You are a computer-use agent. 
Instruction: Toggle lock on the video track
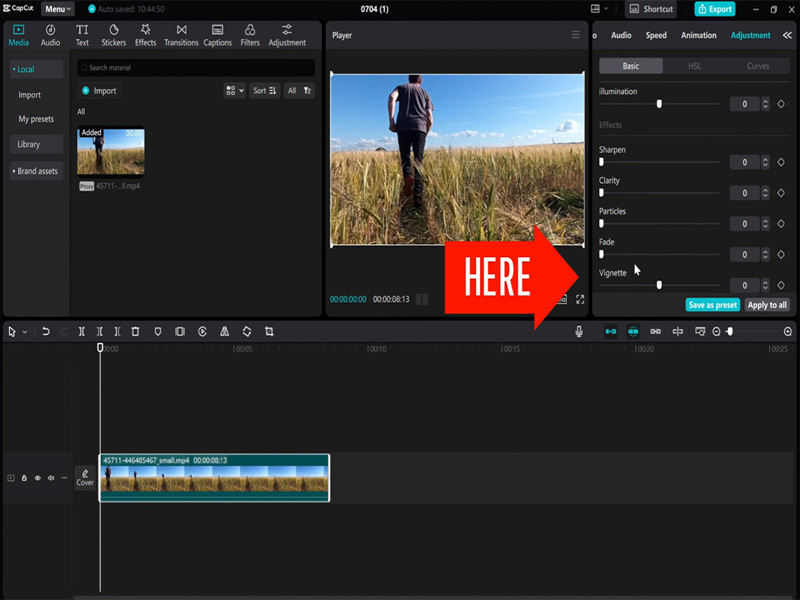click(22, 477)
